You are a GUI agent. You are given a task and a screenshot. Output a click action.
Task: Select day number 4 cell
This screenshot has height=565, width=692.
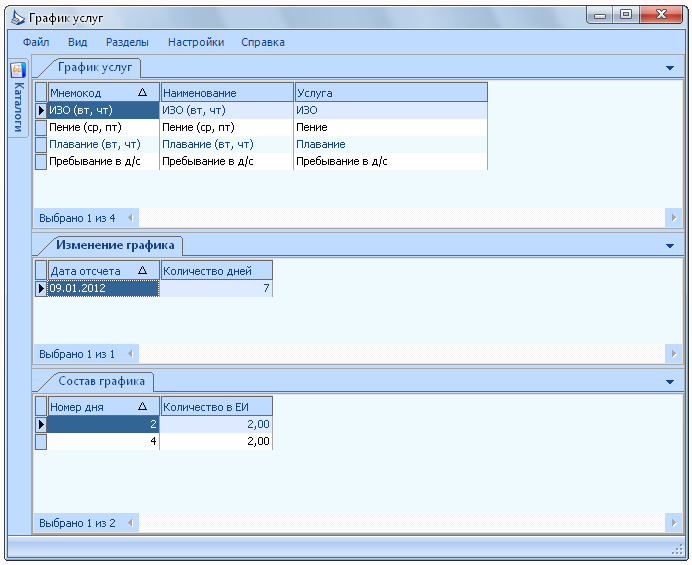coord(103,441)
